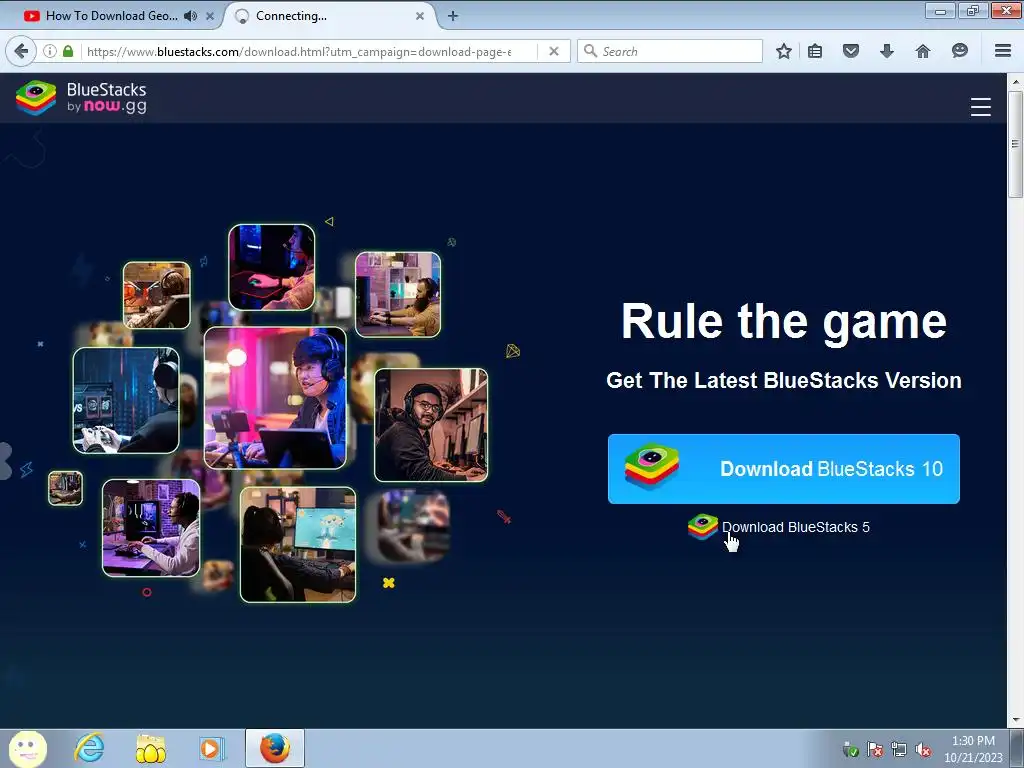The image size is (1024, 768).
Task: Click the bearded man at desk photo
Action: [398, 295]
